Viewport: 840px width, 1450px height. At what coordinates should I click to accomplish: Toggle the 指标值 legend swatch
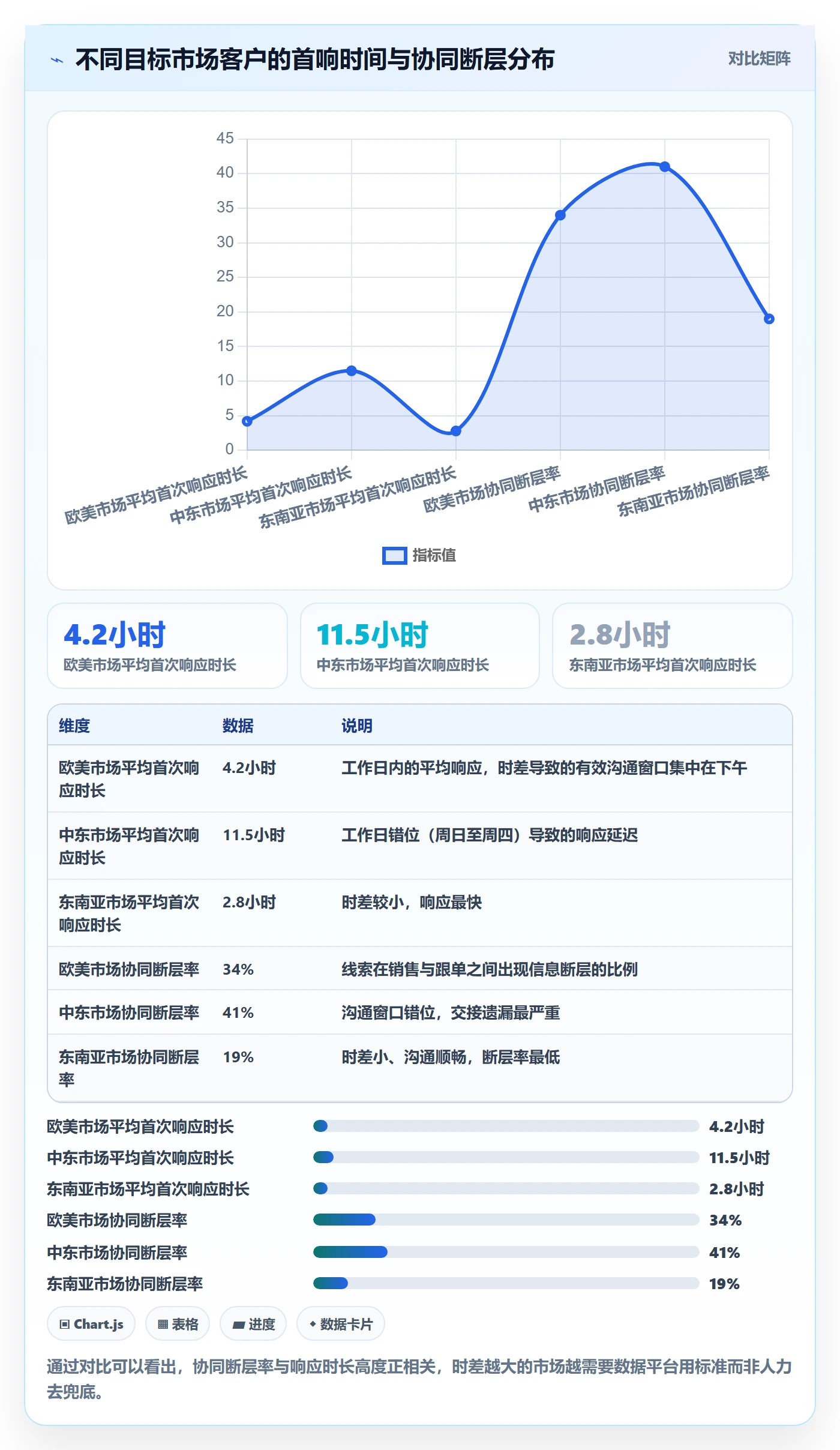click(x=394, y=556)
